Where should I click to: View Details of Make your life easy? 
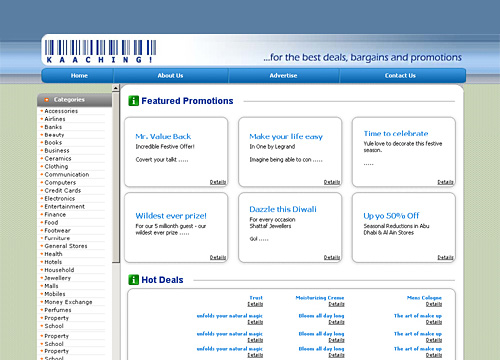tap(332, 182)
